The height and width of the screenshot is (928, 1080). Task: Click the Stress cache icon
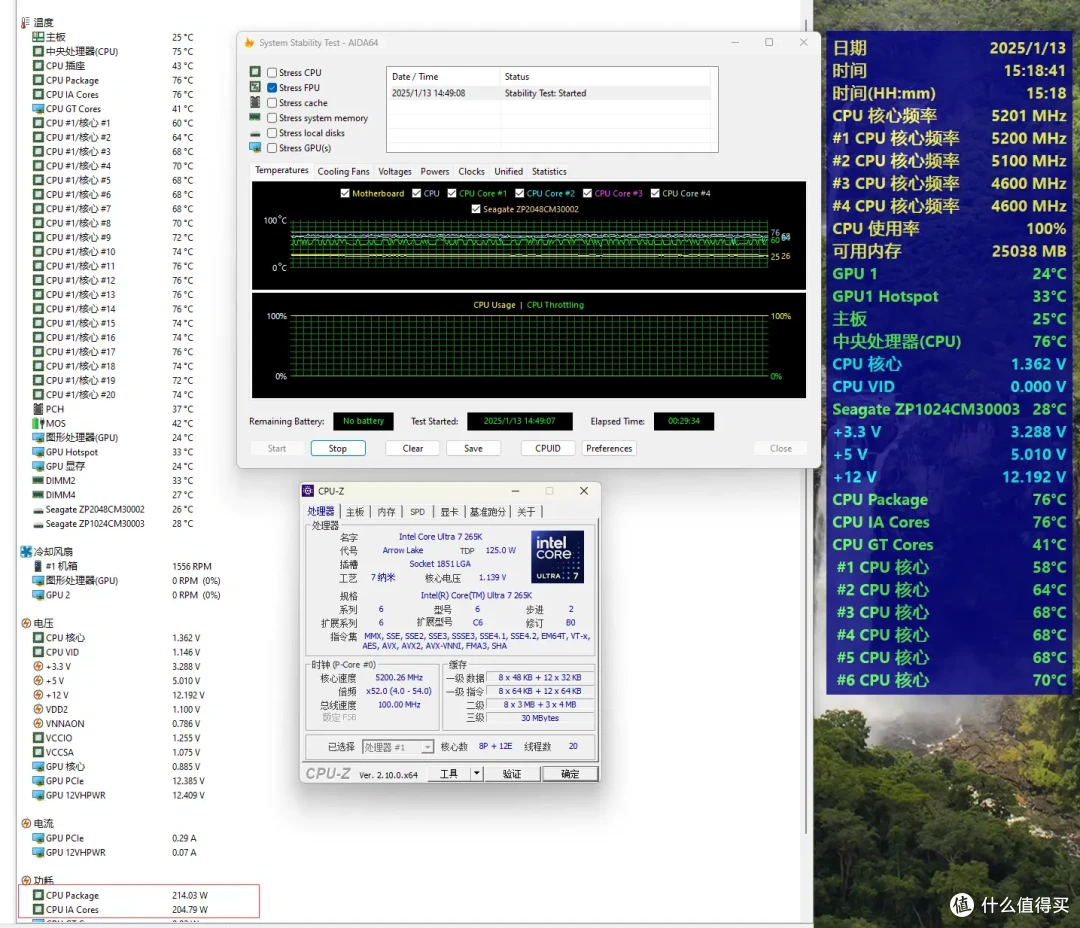click(255, 102)
